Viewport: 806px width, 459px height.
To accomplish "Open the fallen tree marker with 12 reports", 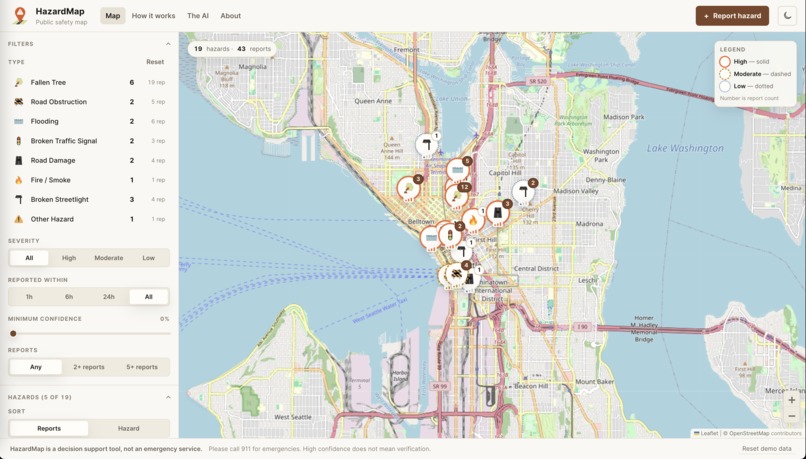I will (455, 196).
